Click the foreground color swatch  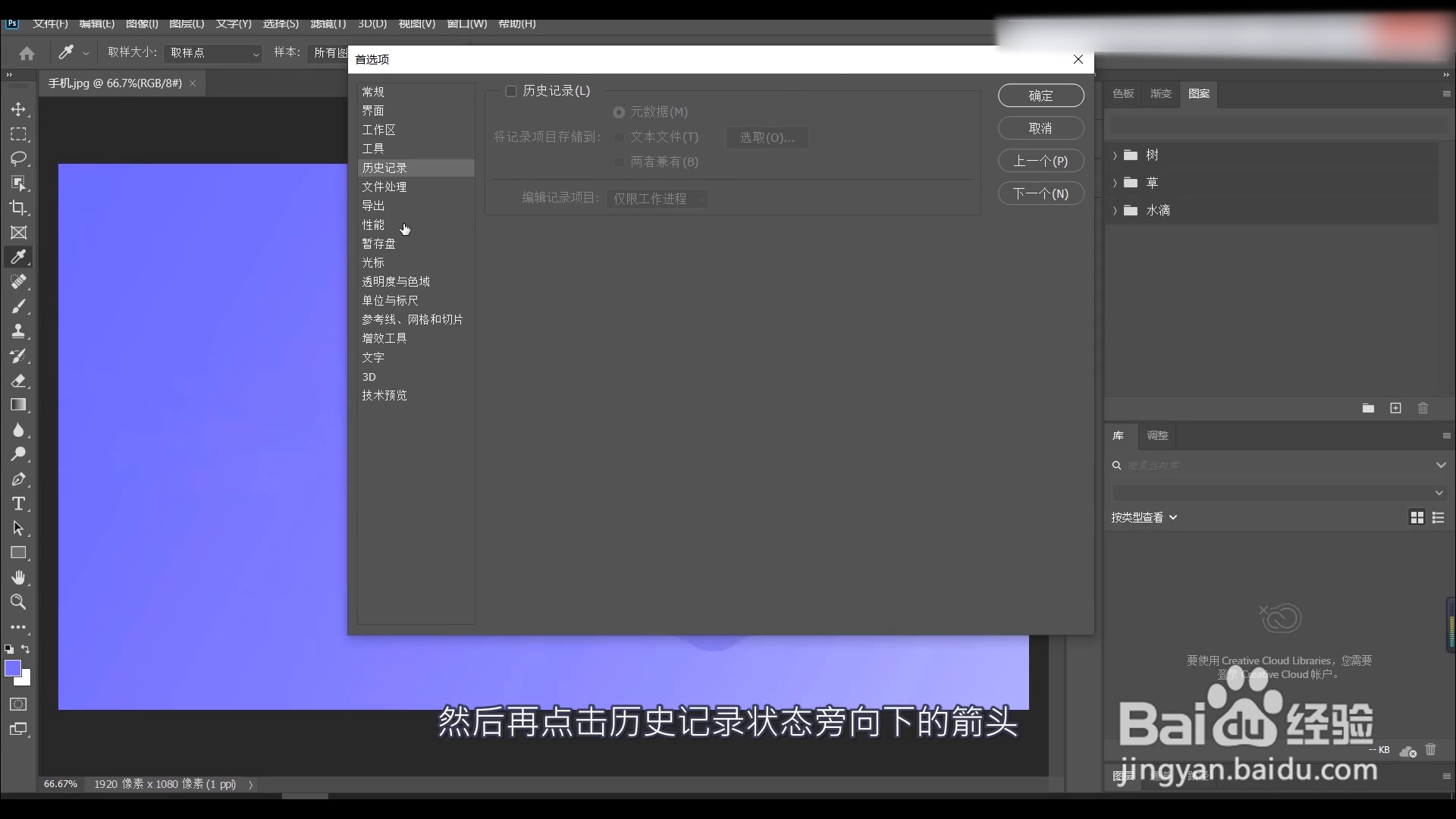[12, 668]
